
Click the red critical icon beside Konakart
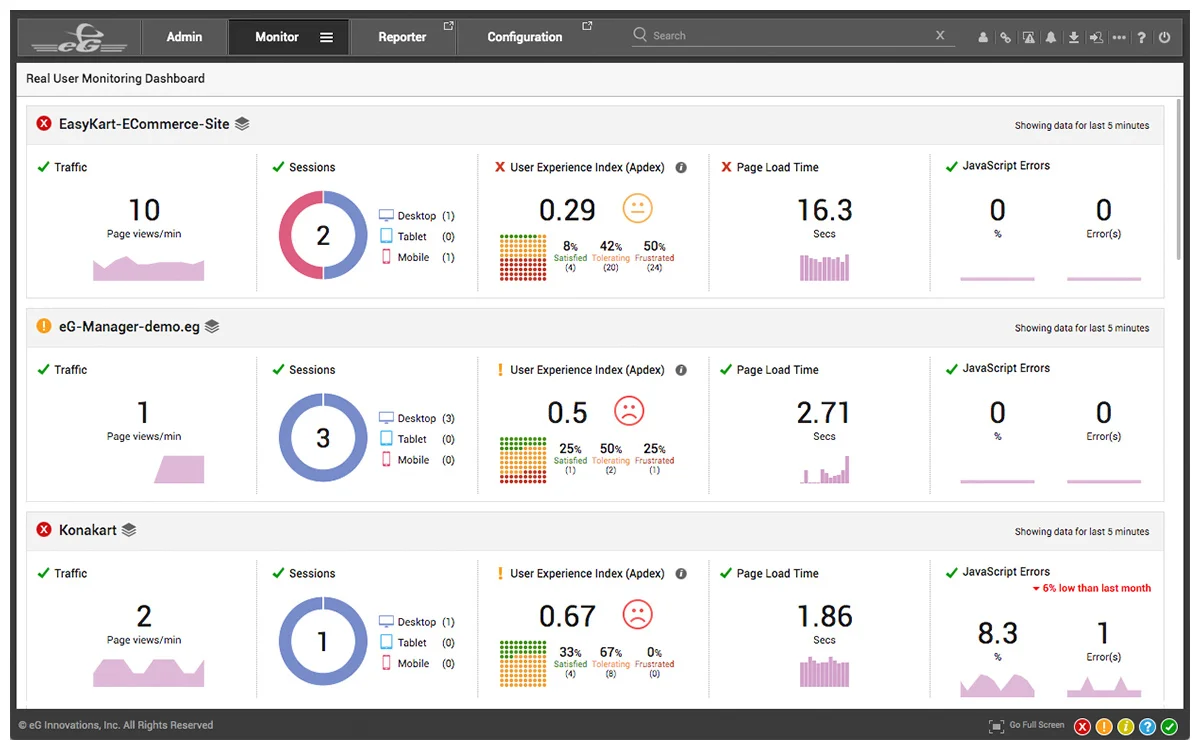tap(44, 530)
